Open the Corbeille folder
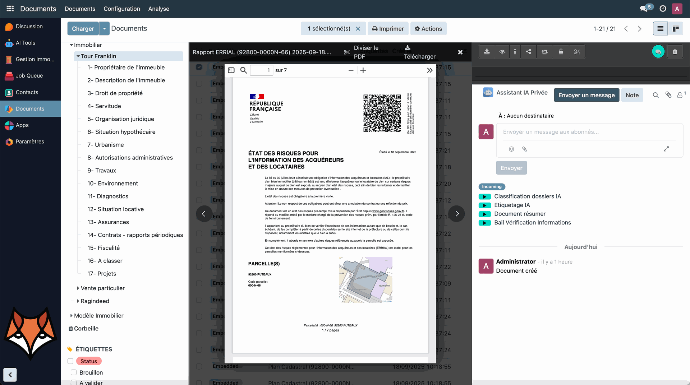690x385 pixels. (84, 329)
